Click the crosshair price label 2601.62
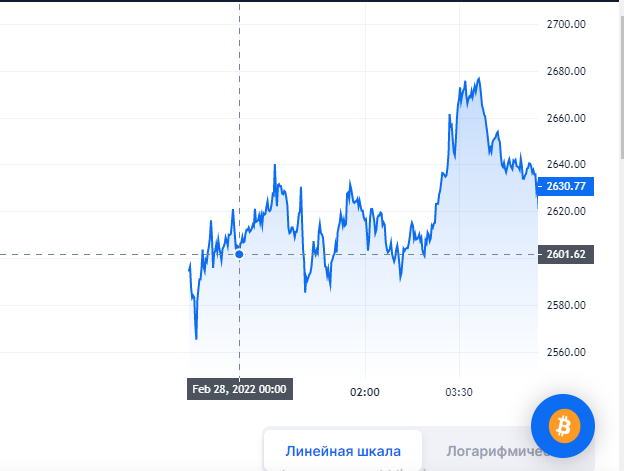This screenshot has height=471, width=624. click(x=566, y=254)
